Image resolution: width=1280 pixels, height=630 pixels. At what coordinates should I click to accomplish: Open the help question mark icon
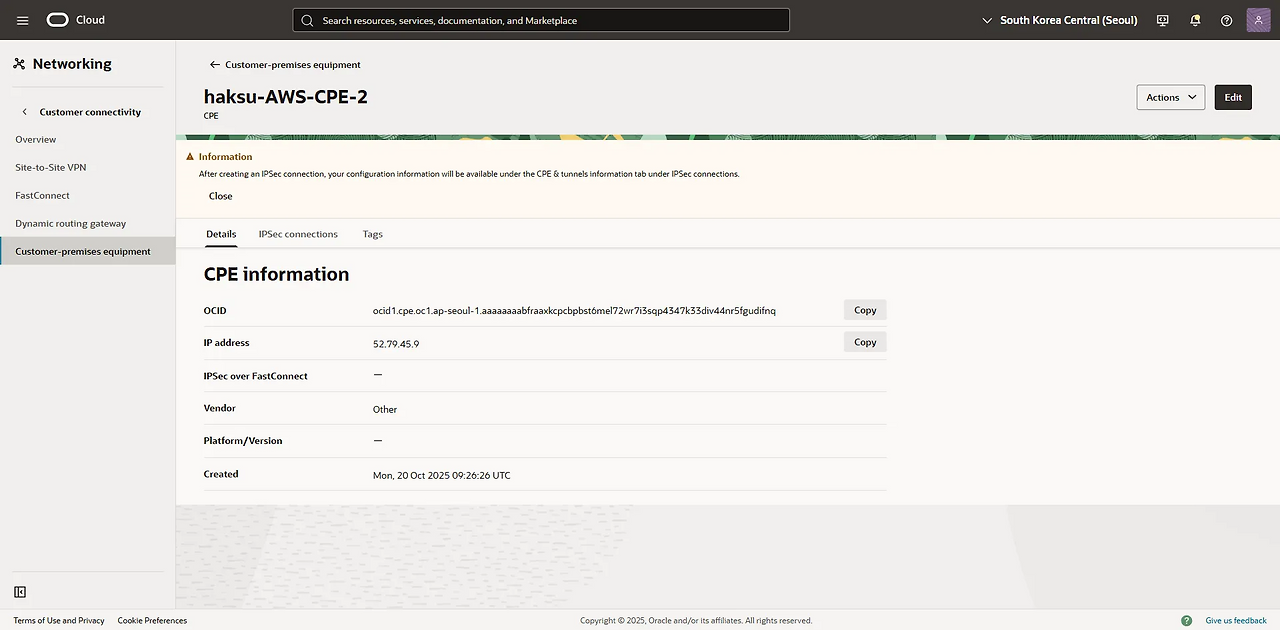point(1226,20)
